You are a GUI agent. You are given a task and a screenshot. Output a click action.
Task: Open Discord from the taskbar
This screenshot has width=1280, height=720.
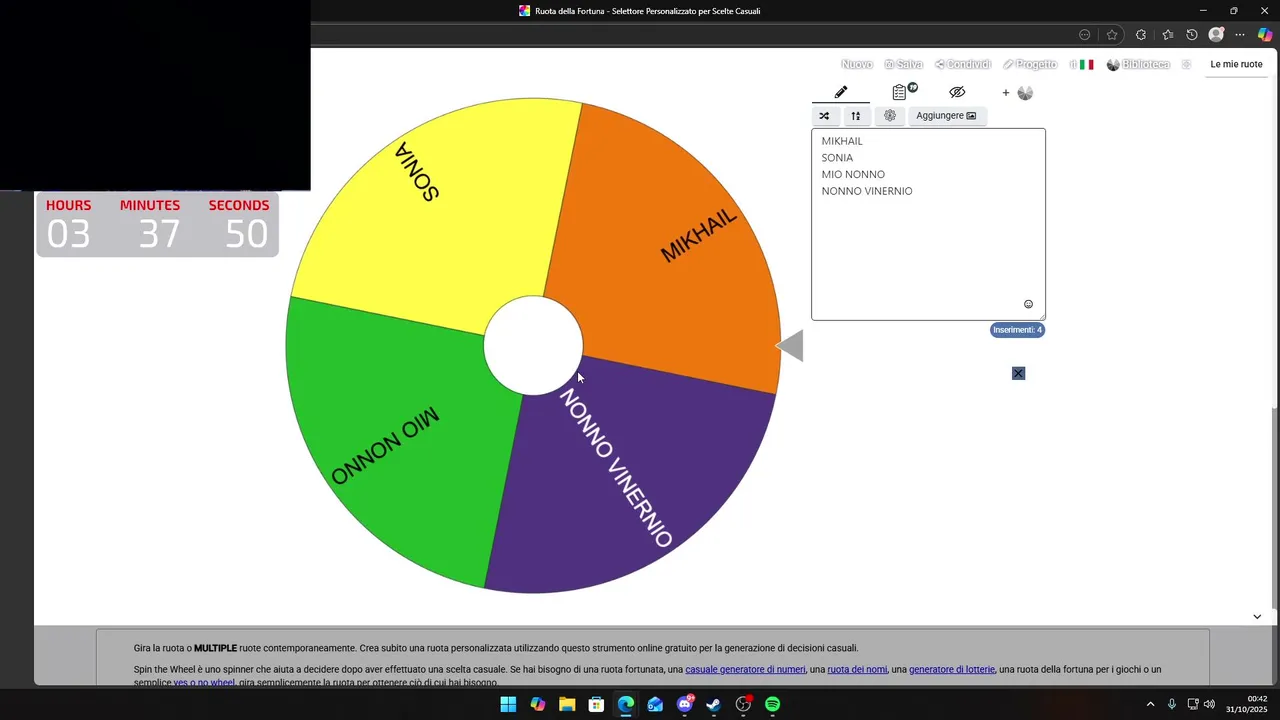(x=685, y=704)
